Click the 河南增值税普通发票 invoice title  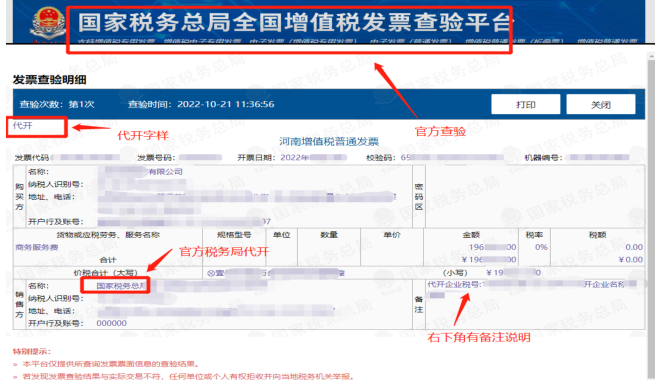pos(329,142)
